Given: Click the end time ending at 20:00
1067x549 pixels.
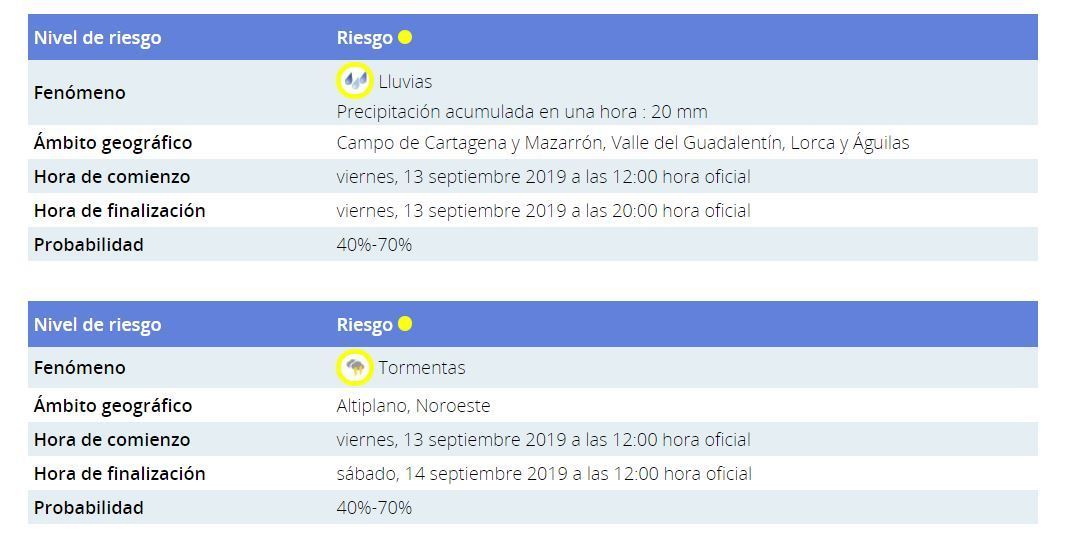Looking at the screenshot, I should (543, 211).
